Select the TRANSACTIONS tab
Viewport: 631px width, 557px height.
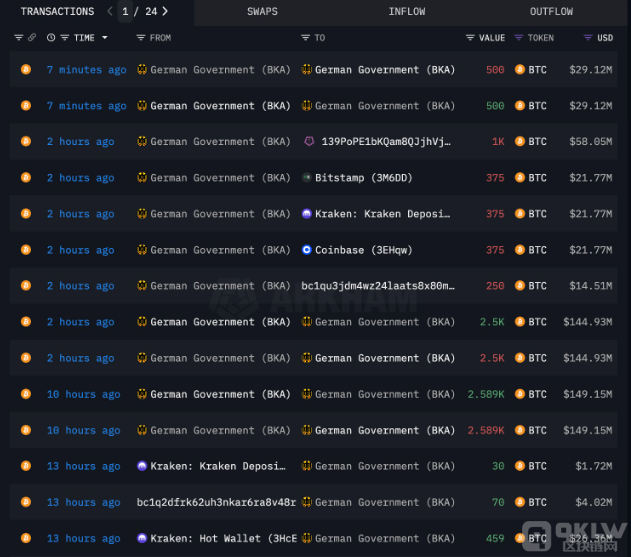(x=58, y=12)
